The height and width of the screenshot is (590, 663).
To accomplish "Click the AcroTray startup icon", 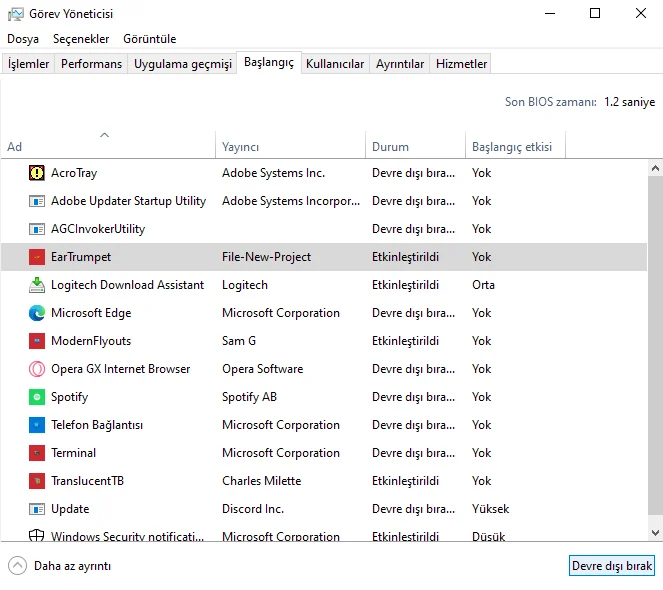I will [x=37, y=173].
